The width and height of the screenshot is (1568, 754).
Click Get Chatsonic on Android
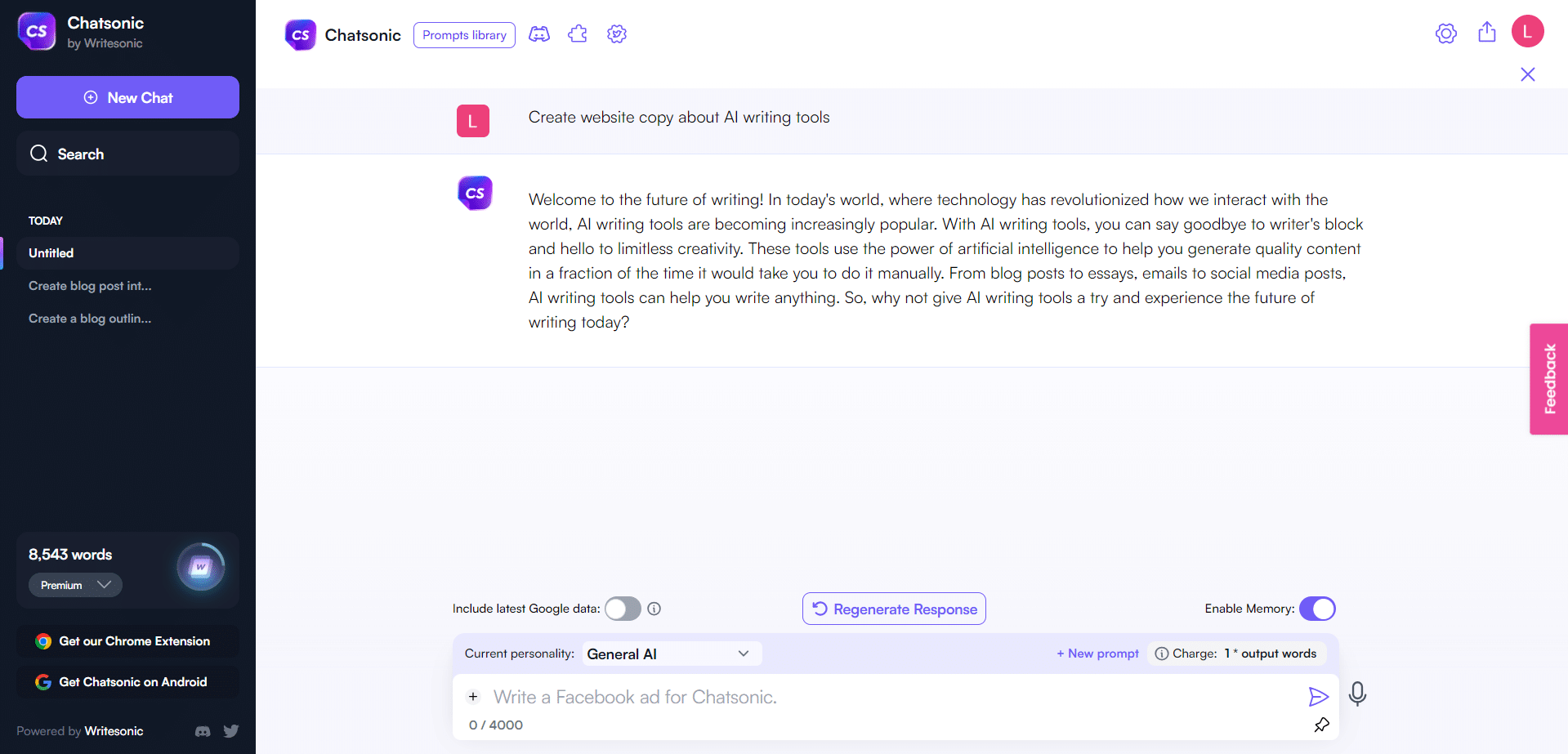click(127, 682)
